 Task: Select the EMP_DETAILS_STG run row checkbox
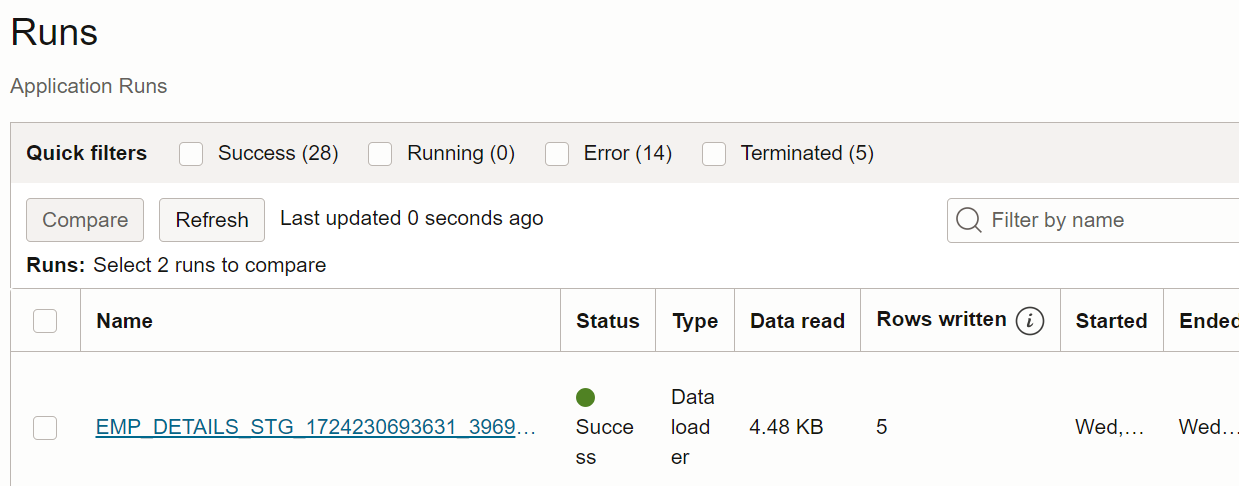pos(45,428)
